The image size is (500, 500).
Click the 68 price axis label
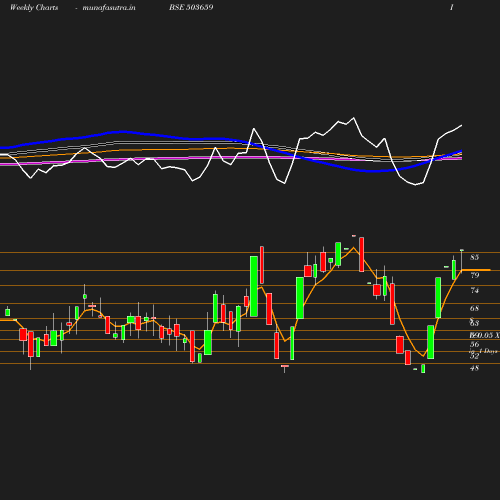pos(475,308)
